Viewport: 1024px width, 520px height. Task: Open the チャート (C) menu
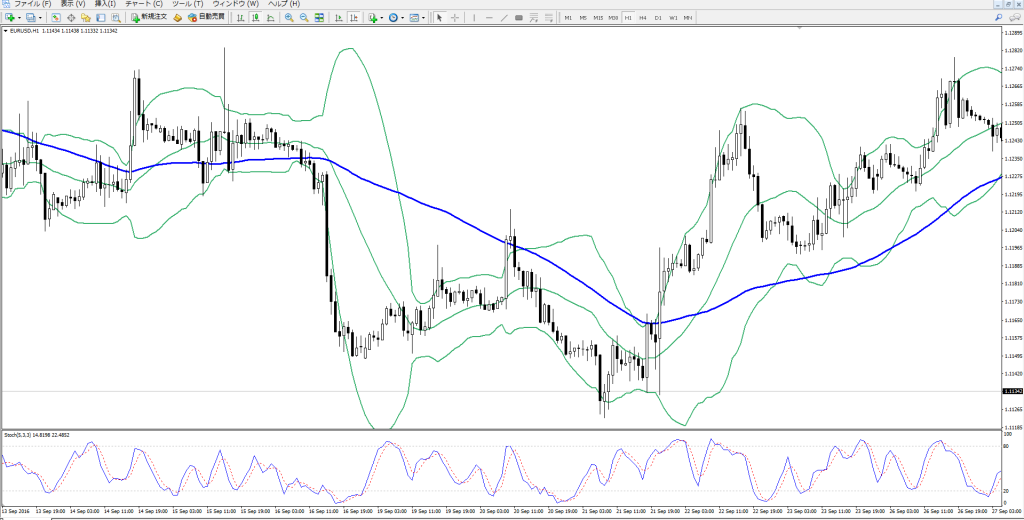(x=144, y=4)
